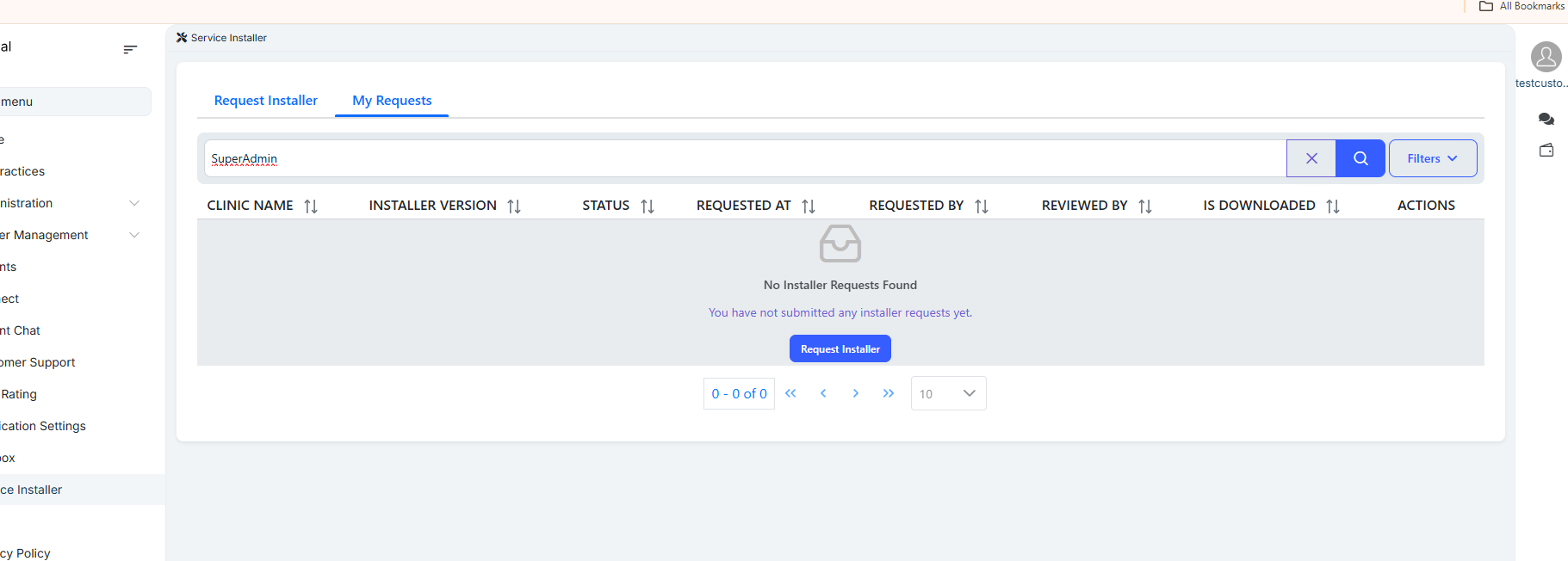Expand the Administration sidebar section
This screenshot has height=561, width=1568.
133,203
